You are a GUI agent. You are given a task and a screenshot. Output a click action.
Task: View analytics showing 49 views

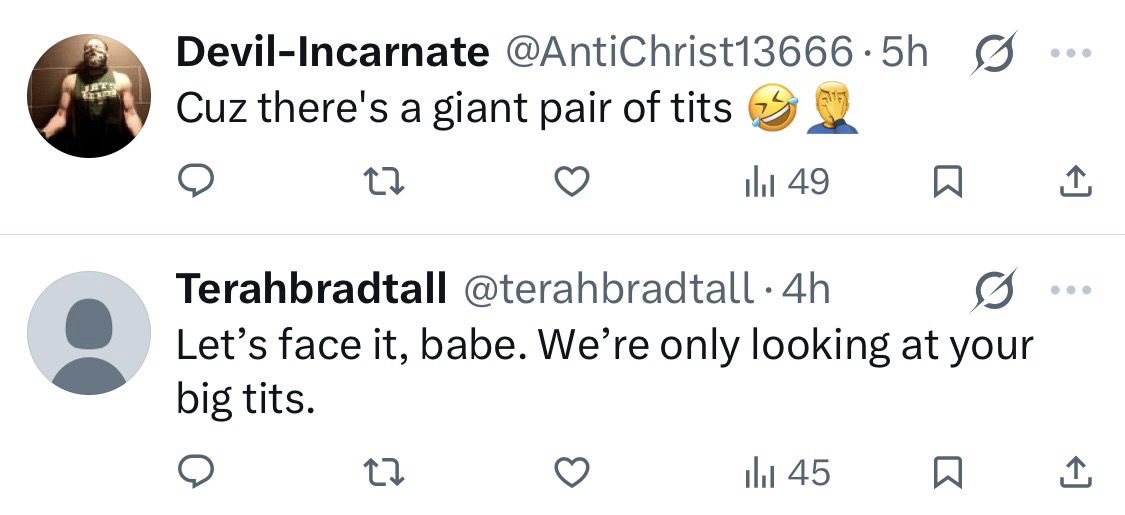[786, 181]
